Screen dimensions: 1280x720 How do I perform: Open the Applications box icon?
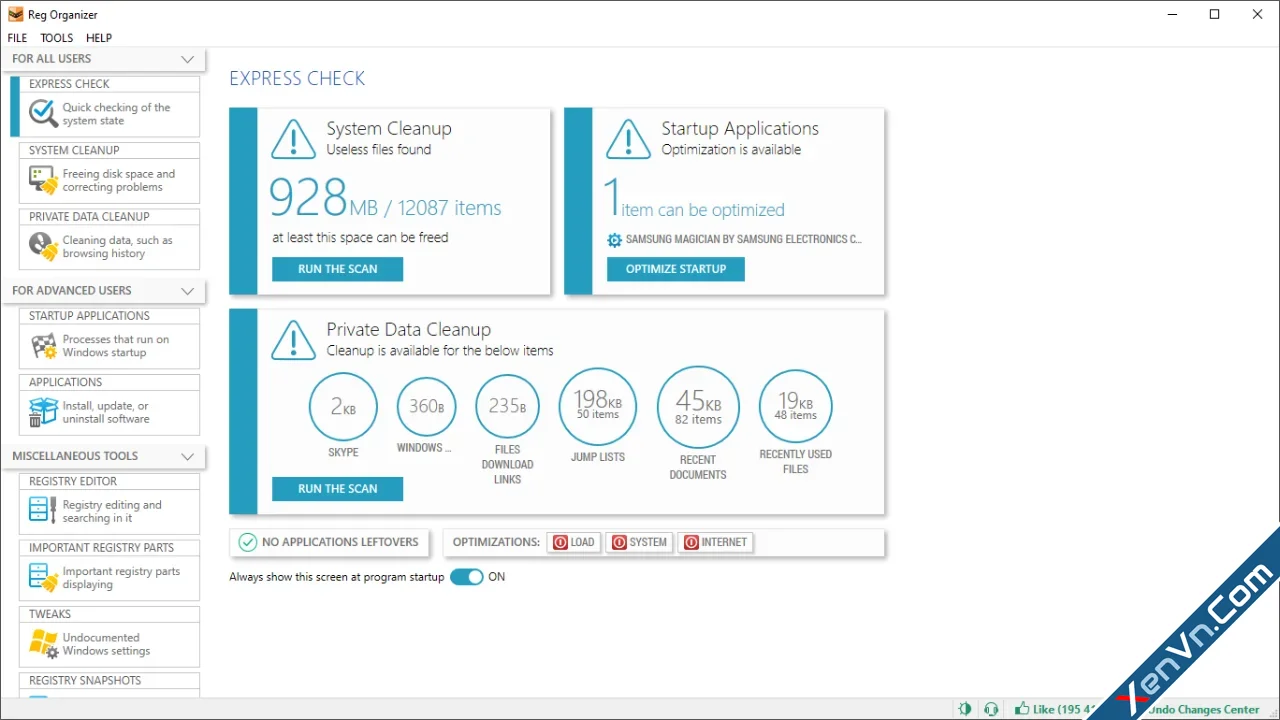(x=43, y=412)
